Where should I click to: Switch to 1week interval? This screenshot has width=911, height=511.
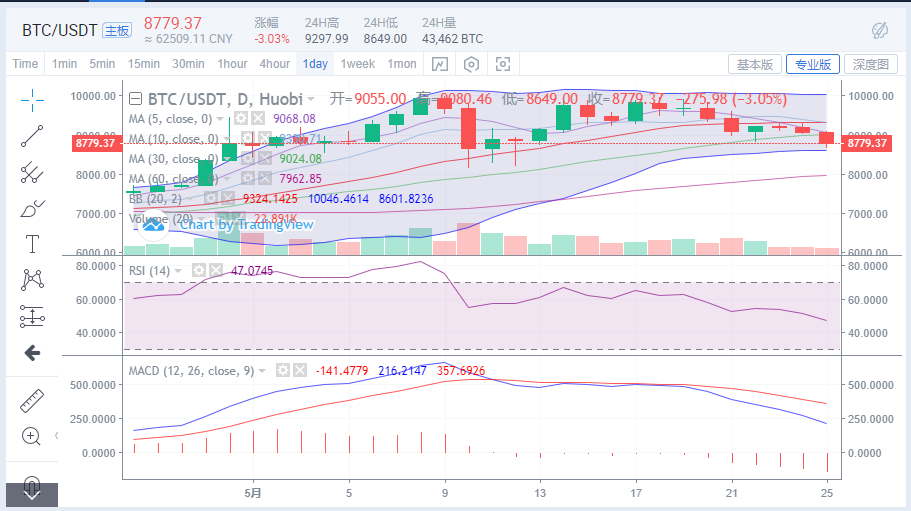point(357,64)
